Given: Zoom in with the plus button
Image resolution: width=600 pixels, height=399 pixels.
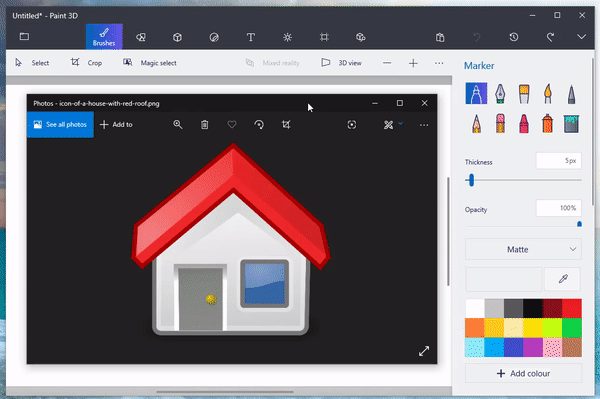Looking at the screenshot, I should [x=413, y=63].
